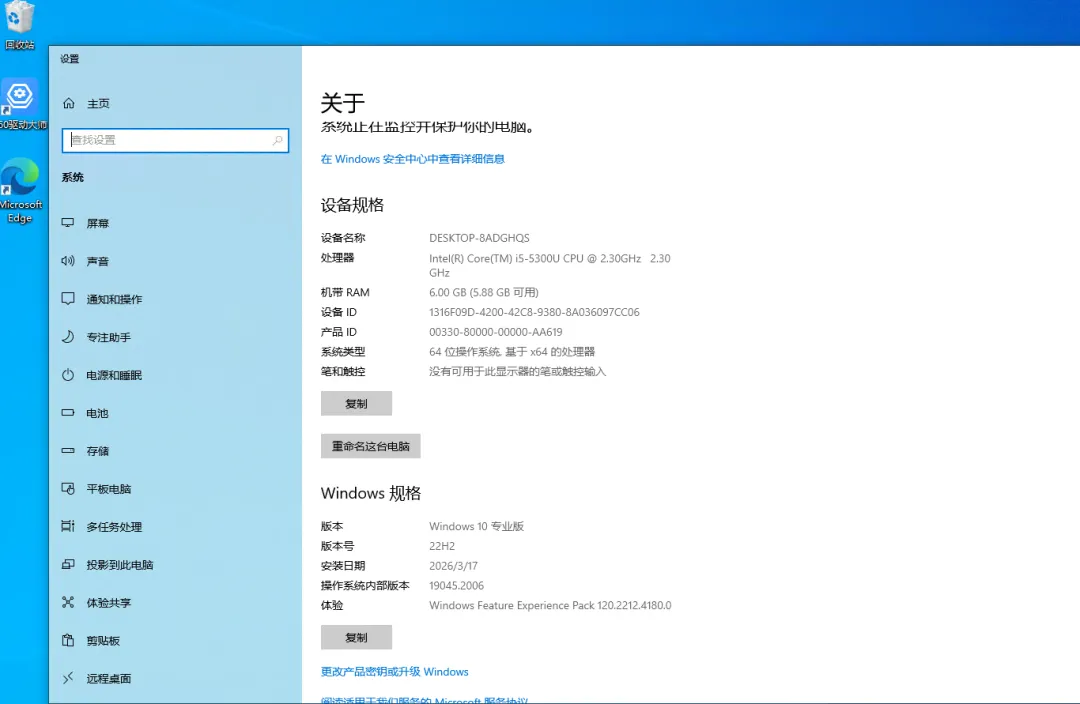Image resolution: width=1080 pixels, height=704 pixels.
Task: Click the share icon next to 体验共享
Action: click(x=68, y=602)
